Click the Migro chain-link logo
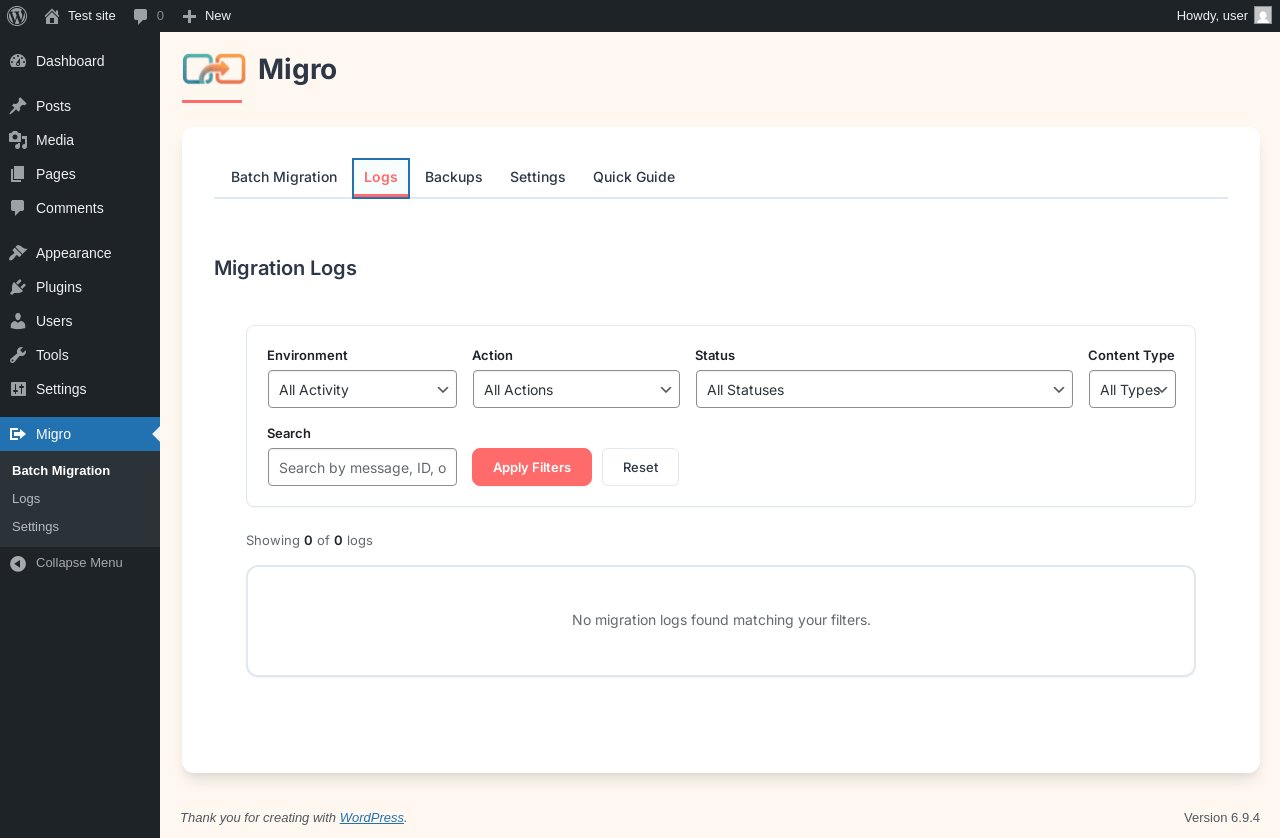This screenshot has height=838, width=1280. pyautogui.click(x=214, y=69)
